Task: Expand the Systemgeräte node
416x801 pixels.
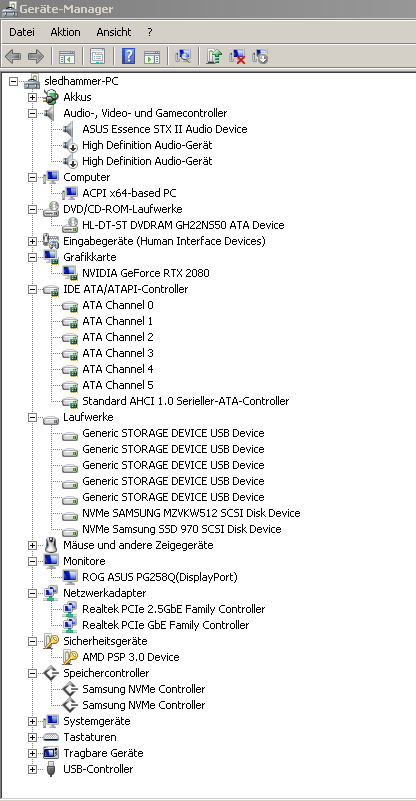Action: [x=33, y=721]
